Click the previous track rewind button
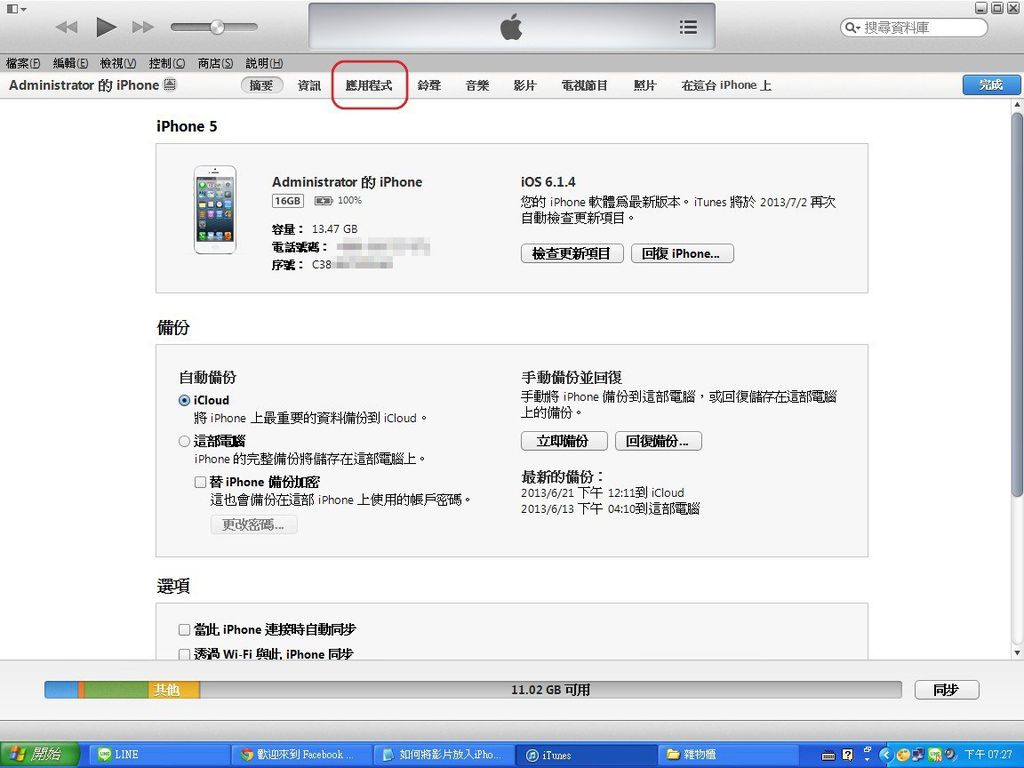The width and height of the screenshot is (1024, 768). pos(67,27)
